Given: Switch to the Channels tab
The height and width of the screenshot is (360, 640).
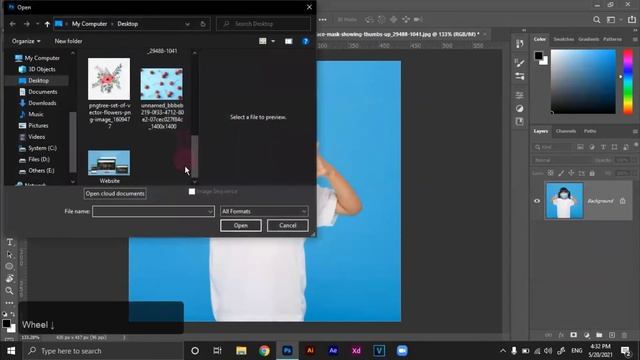Looking at the screenshot, I should click(566, 131).
